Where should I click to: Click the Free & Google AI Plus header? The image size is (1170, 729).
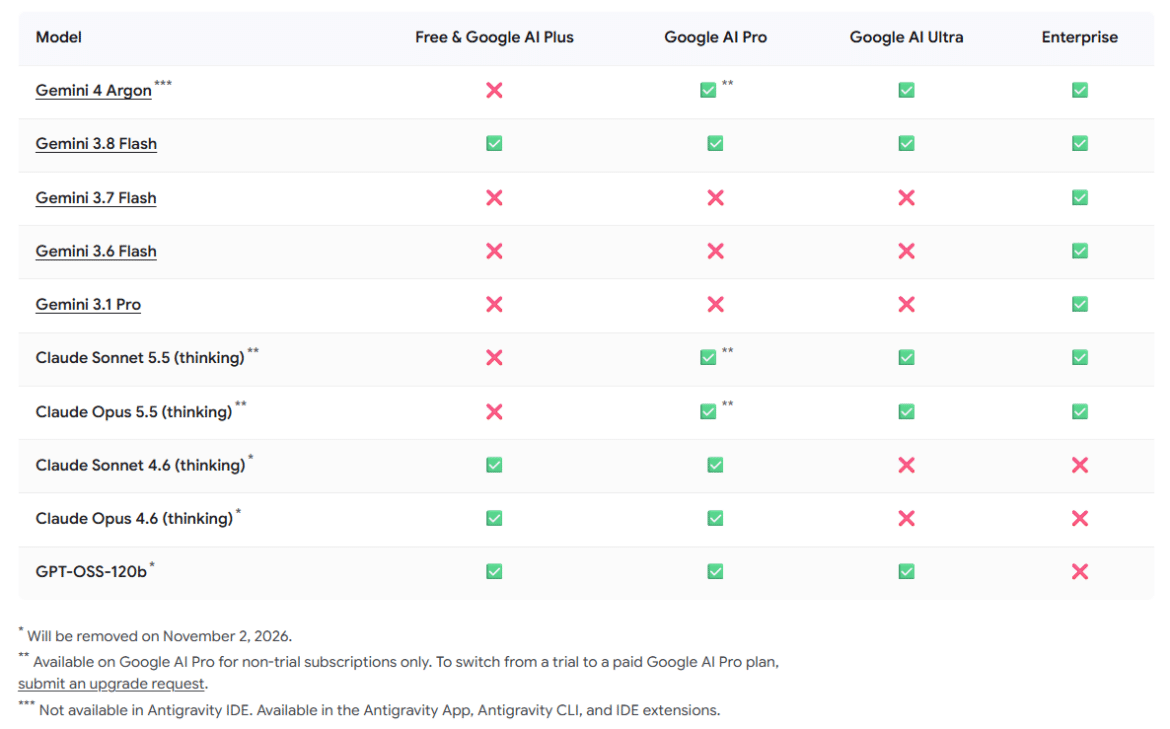click(x=494, y=37)
